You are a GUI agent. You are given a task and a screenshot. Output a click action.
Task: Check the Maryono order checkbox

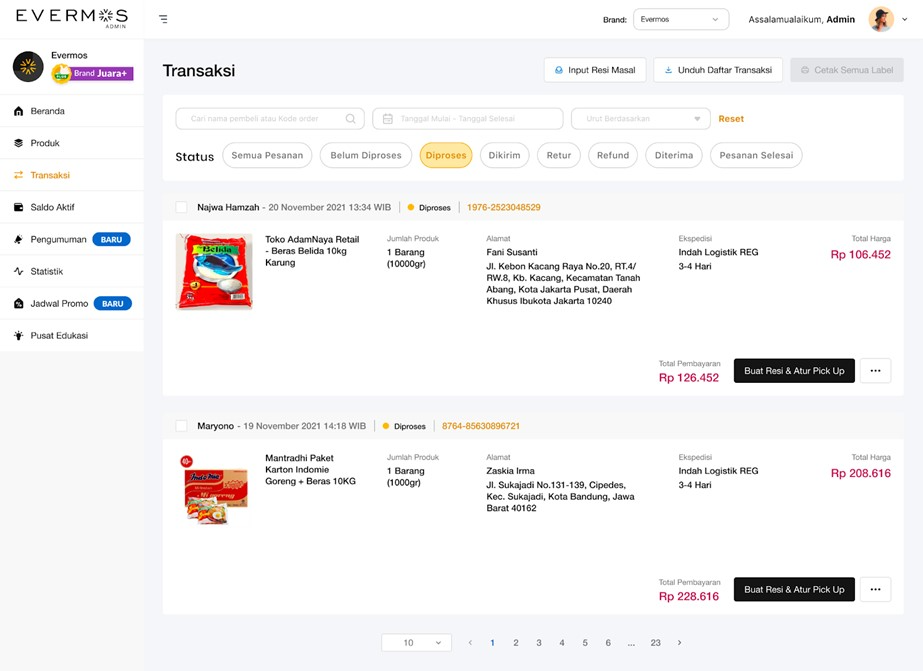[181, 426]
